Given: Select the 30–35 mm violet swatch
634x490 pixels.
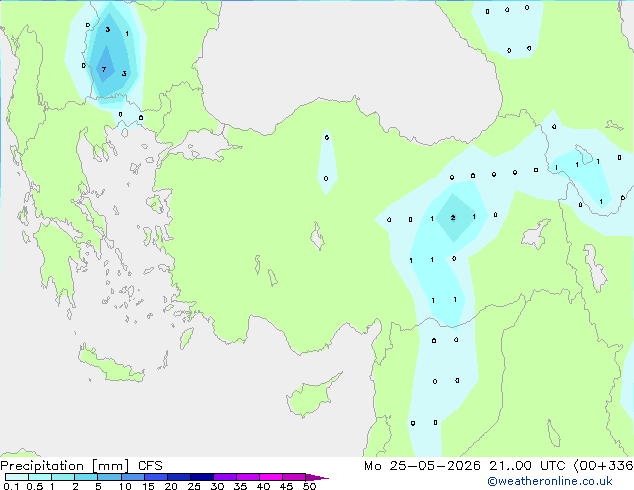Looking at the screenshot, I should (x=225, y=477).
